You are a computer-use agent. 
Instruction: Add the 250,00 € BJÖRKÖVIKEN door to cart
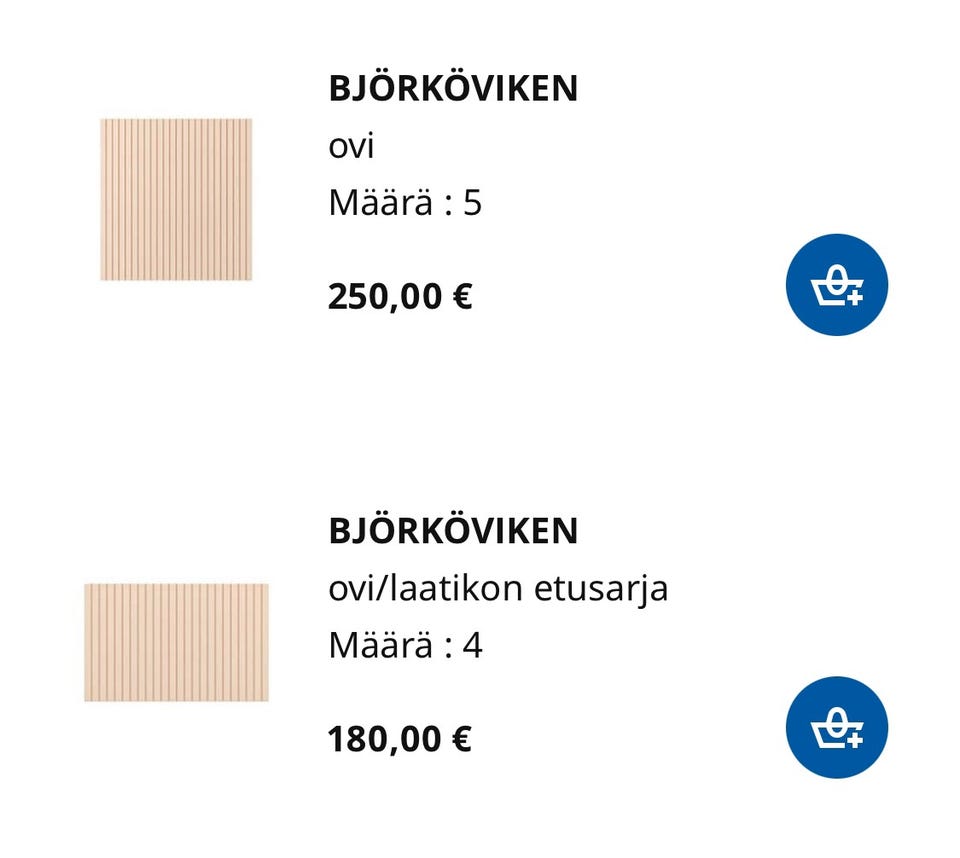(837, 285)
